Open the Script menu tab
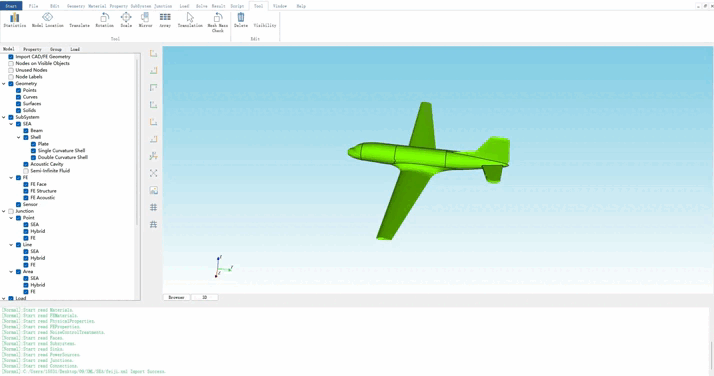 [237, 6]
